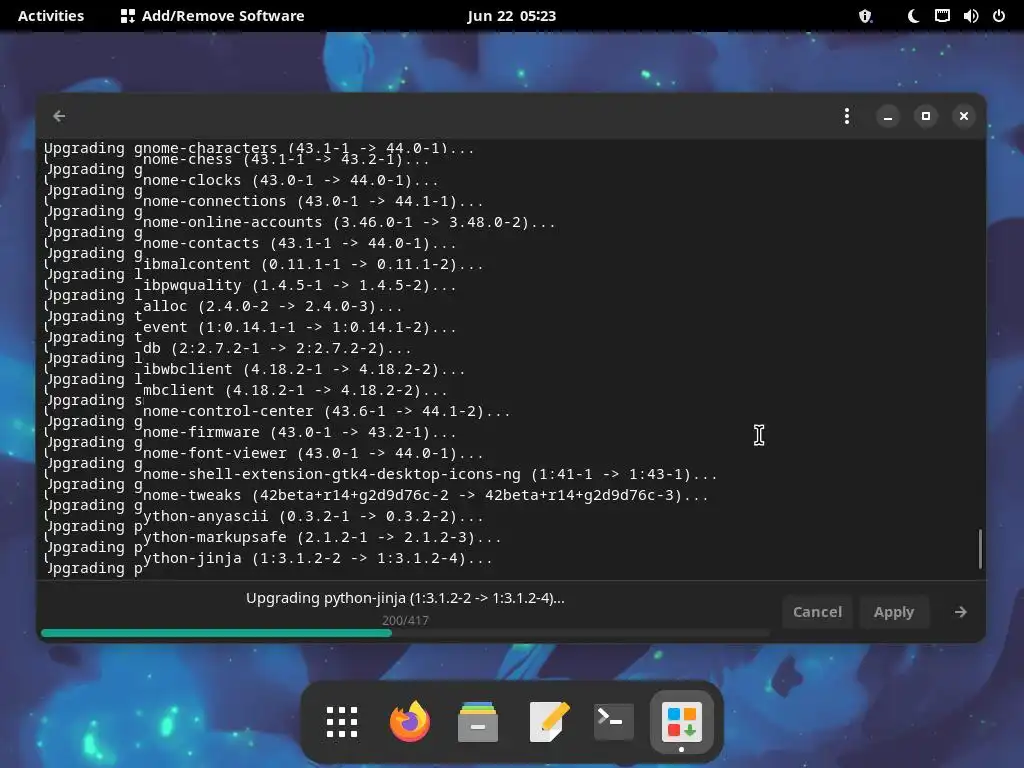The width and height of the screenshot is (1024, 768).
Task: Open the three-dot menu in the header bar
Action: [847, 116]
